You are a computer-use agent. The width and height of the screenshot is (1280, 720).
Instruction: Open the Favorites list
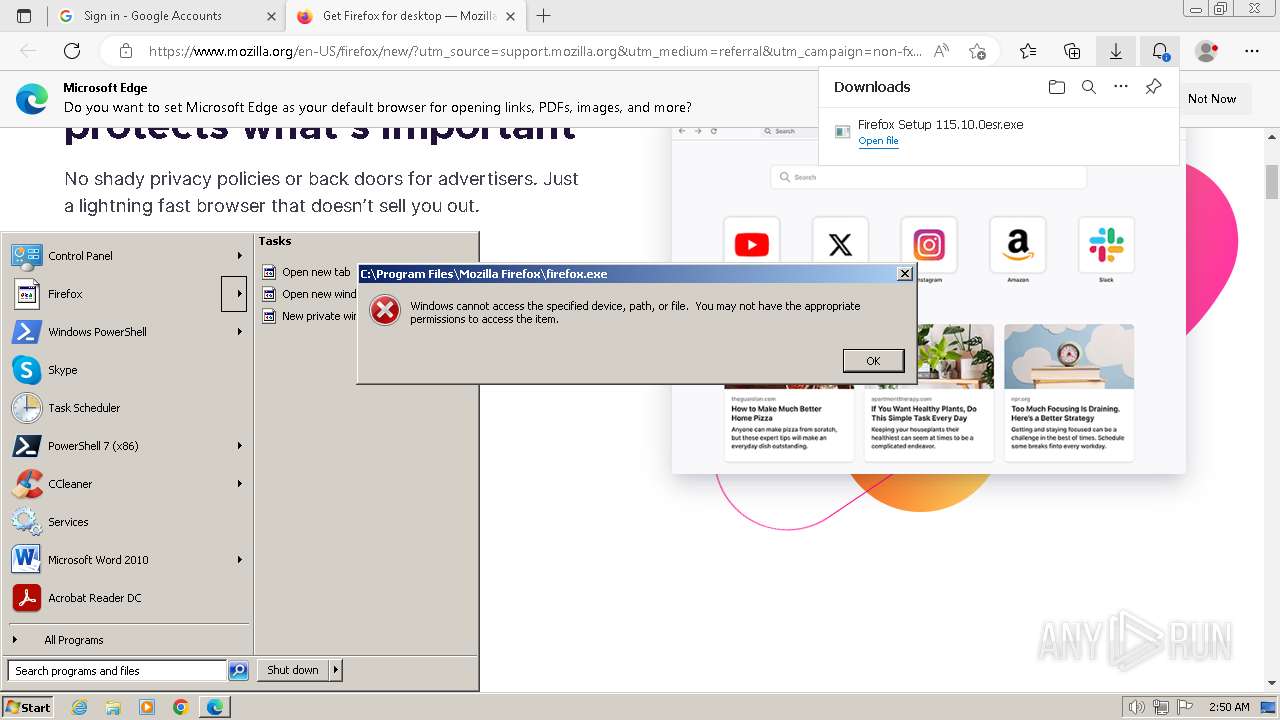point(1028,51)
